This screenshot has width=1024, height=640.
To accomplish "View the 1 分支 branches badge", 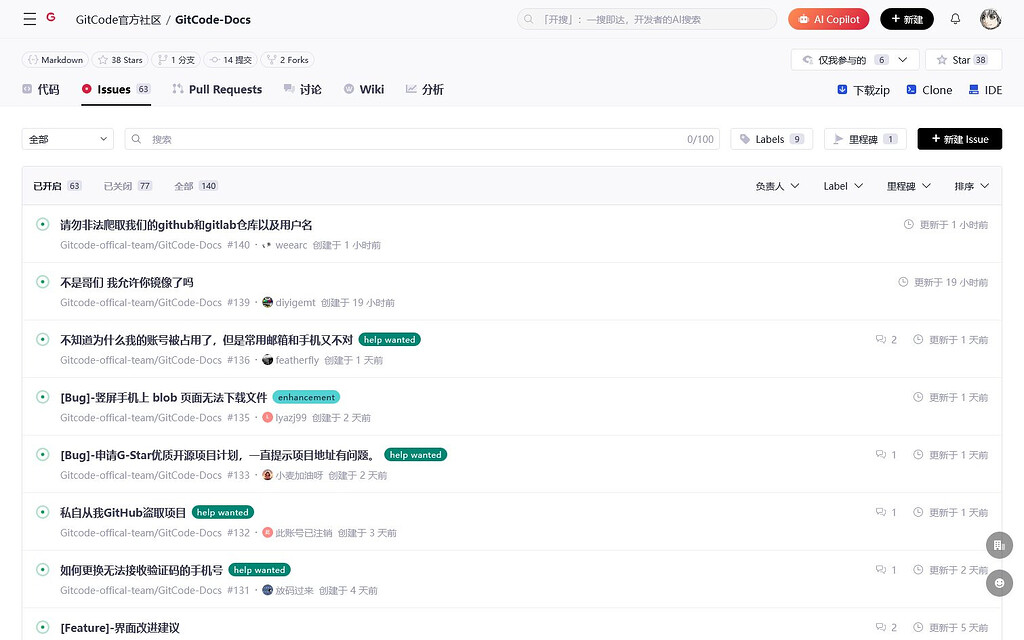I will pyautogui.click(x=176, y=59).
